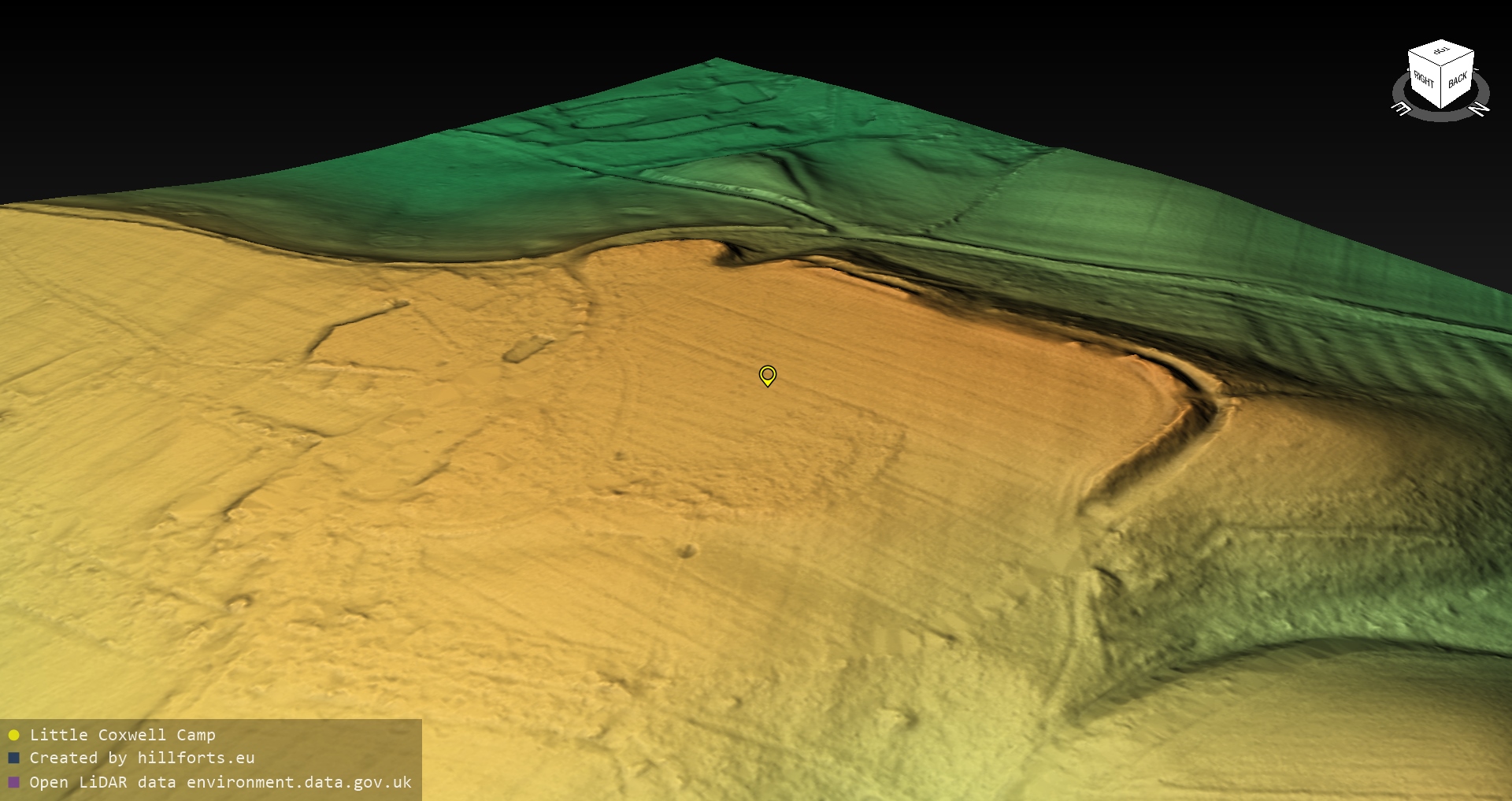The width and height of the screenshot is (1512, 801).
Task: Click the purple square legend icon
Action: click(13, 782)
